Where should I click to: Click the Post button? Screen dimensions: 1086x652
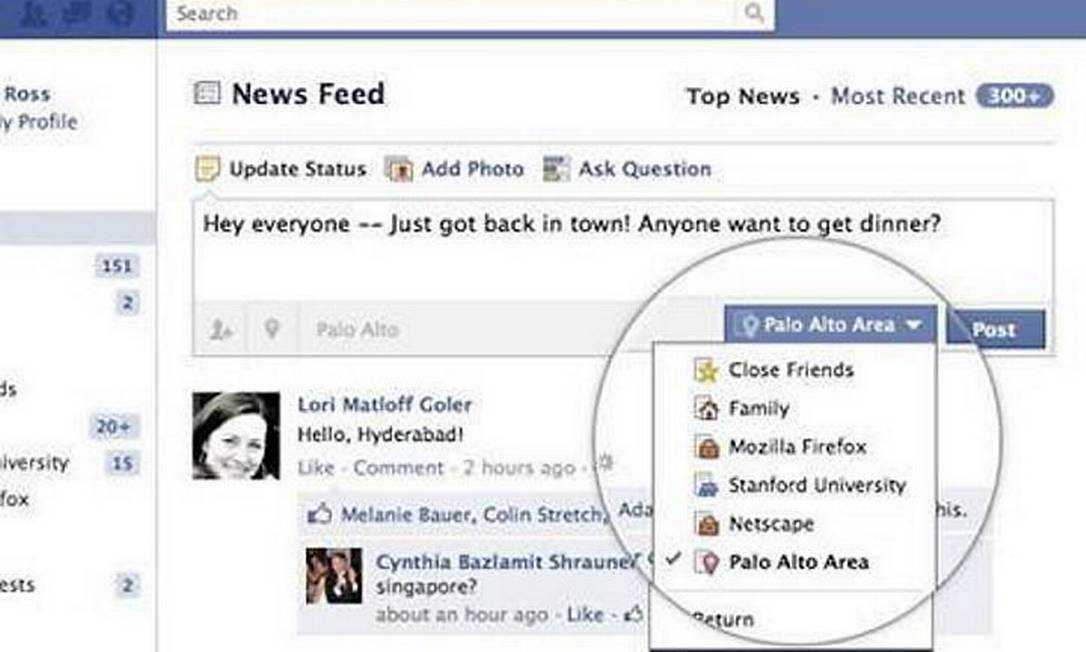995,329
